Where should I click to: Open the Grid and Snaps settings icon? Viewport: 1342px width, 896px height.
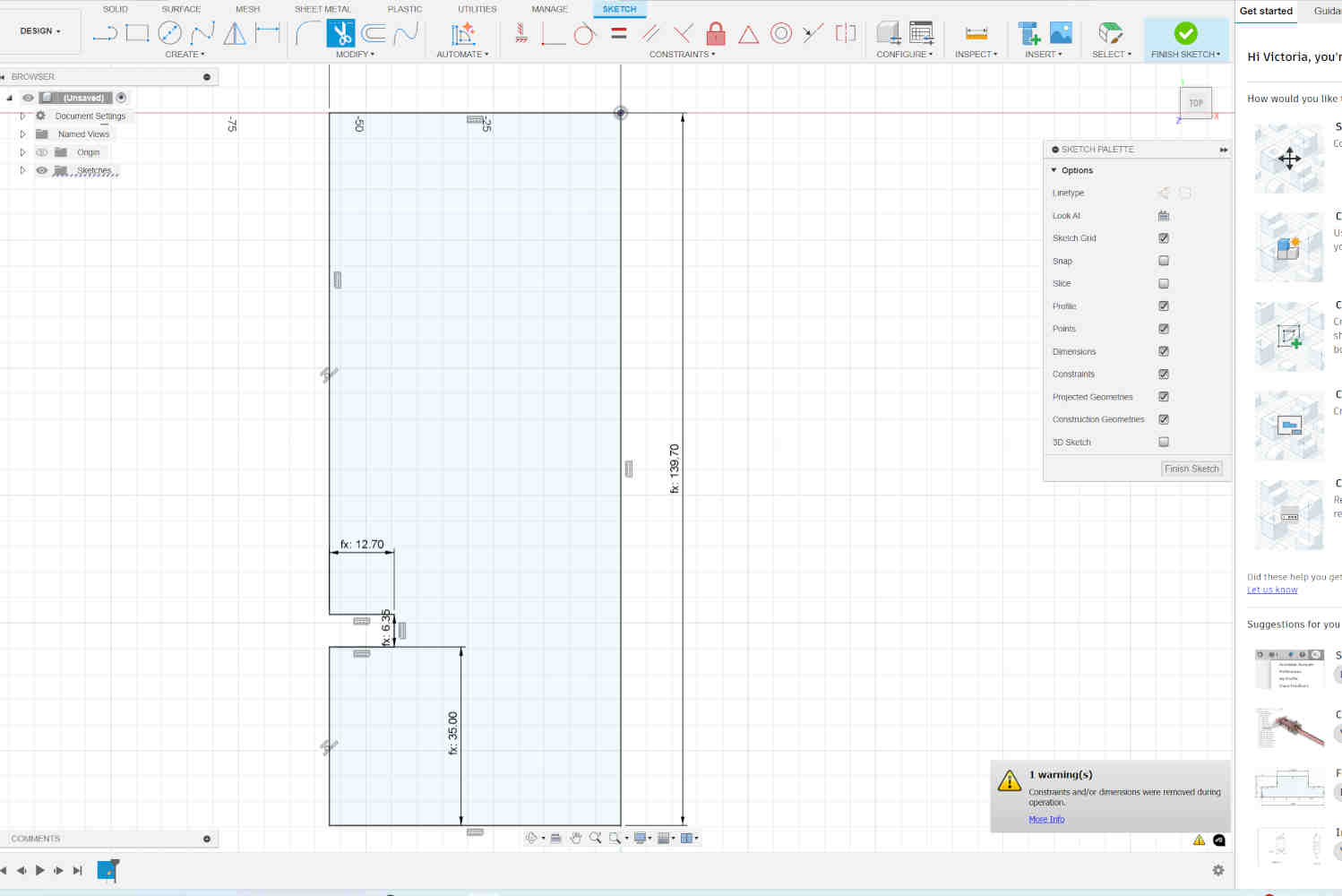[x=664, y=838]
